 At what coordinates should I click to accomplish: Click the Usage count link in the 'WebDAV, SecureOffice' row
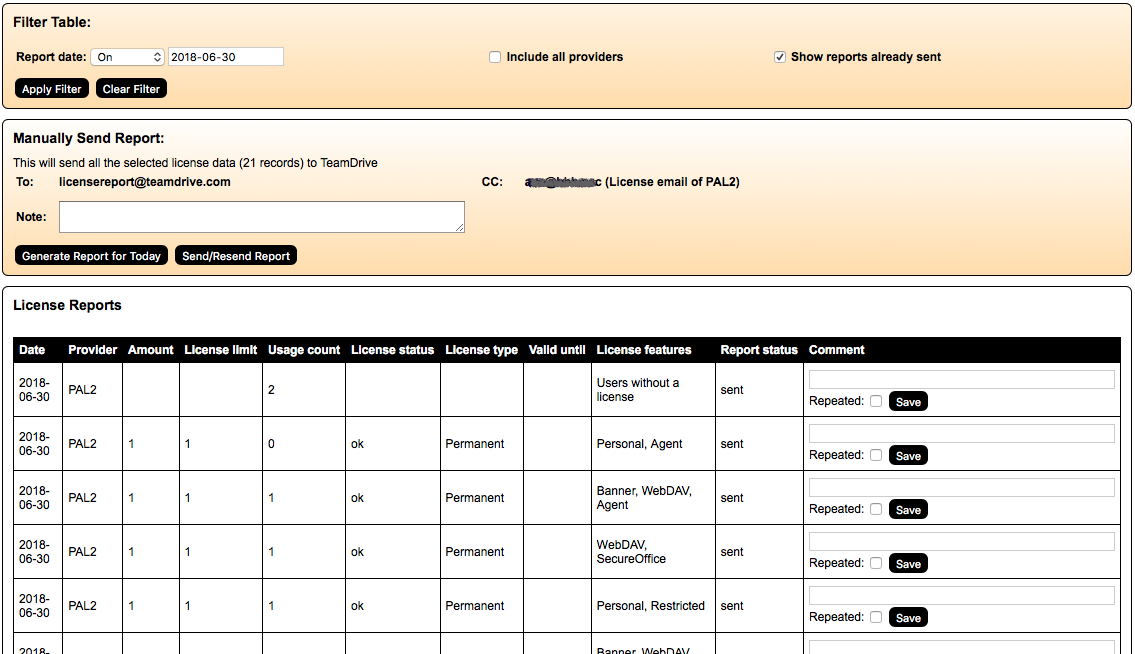(x=269, y=551)
